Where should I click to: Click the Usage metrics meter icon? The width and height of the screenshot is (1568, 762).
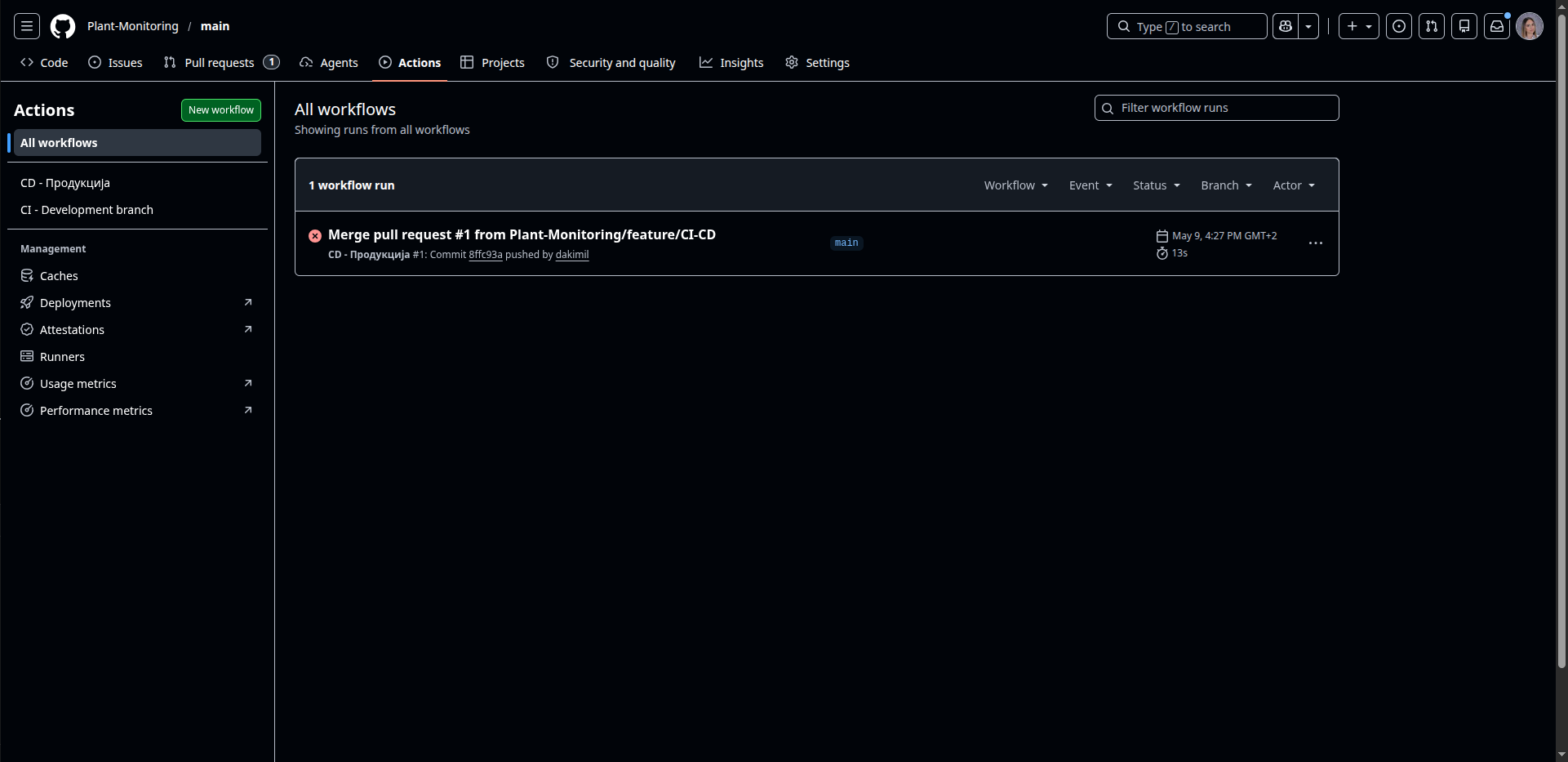coord(27,384)
